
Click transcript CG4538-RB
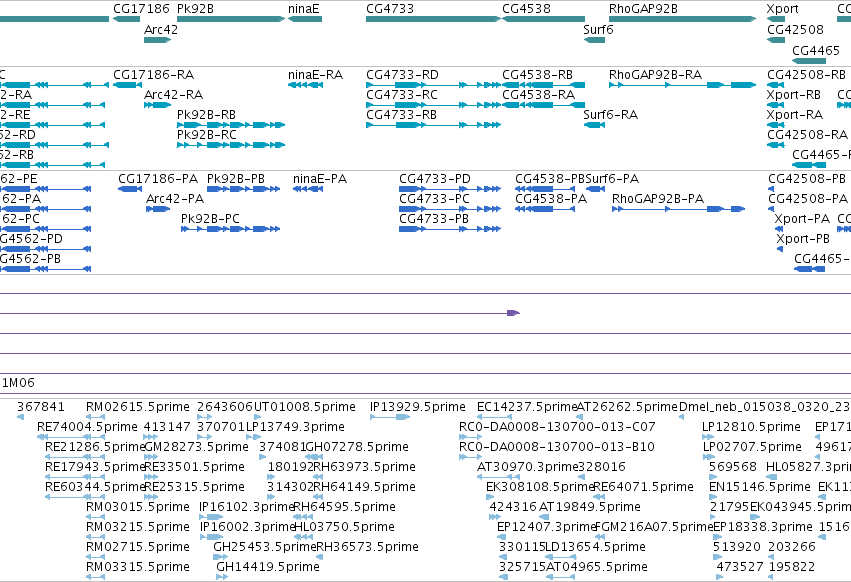click(537, 74)
